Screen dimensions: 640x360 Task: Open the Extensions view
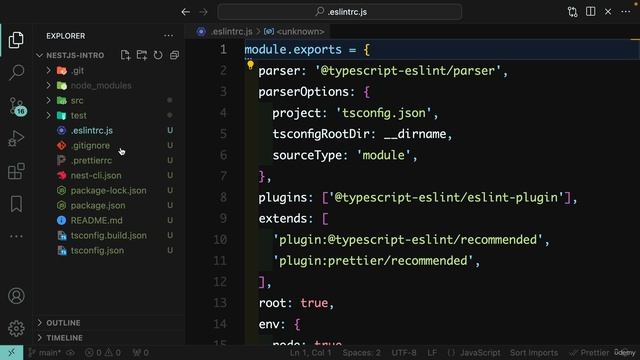point(16,171)
